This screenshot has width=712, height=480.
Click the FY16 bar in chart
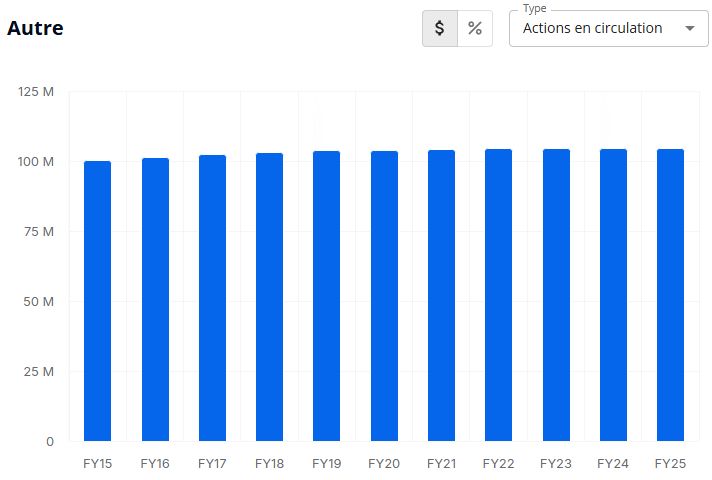click(x=155, y=300)
